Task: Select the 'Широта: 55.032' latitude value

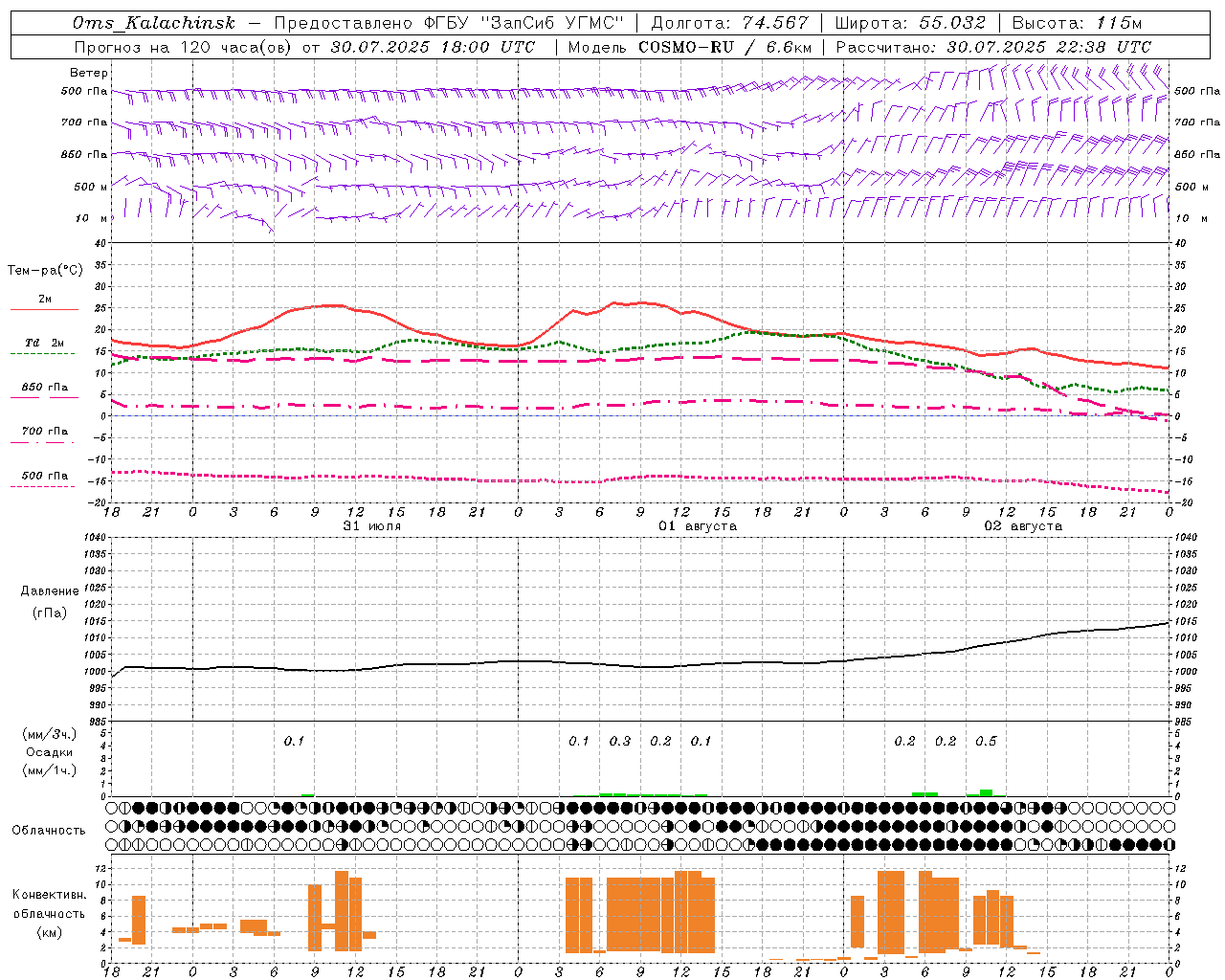Action: click(910, 23)
